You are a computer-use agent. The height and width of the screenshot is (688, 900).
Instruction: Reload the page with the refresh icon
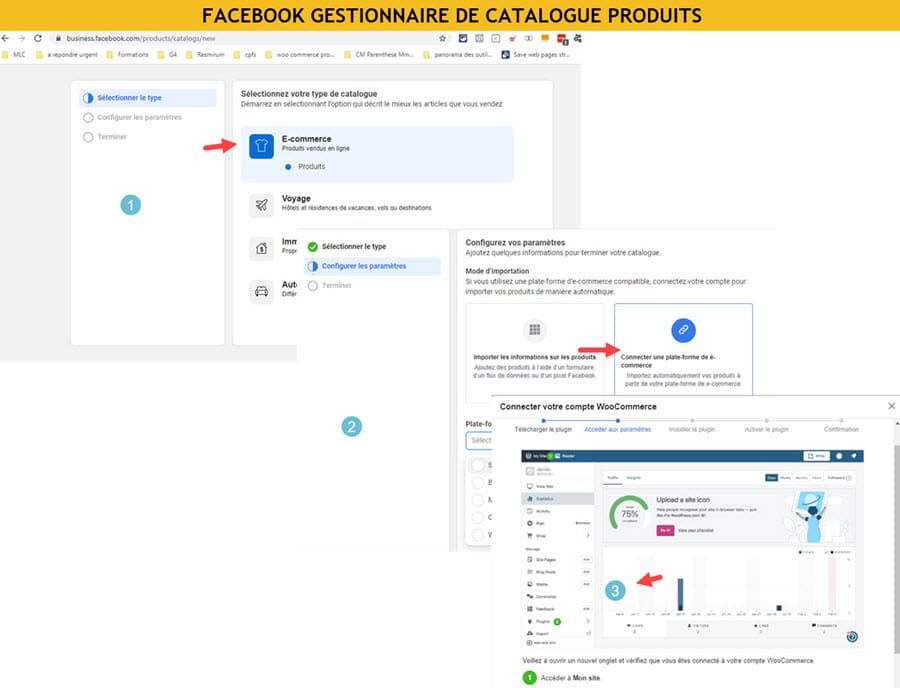click(38, 38)
